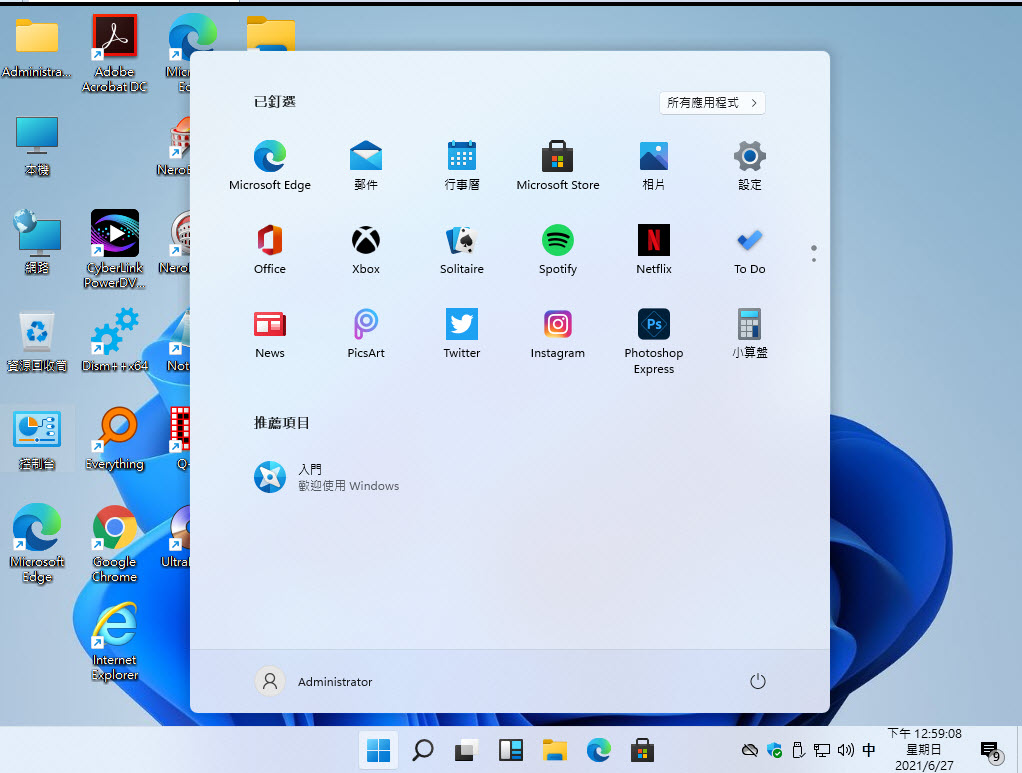
Task: Open the Xbox app
Action: click(x=366, y=249)
